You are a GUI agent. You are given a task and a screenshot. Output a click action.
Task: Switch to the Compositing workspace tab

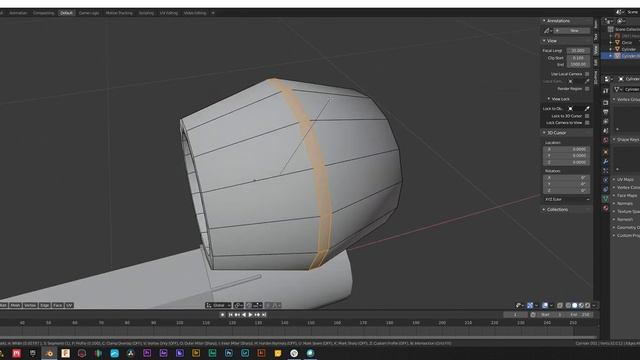pyautogui.click(x=43, y=13)
